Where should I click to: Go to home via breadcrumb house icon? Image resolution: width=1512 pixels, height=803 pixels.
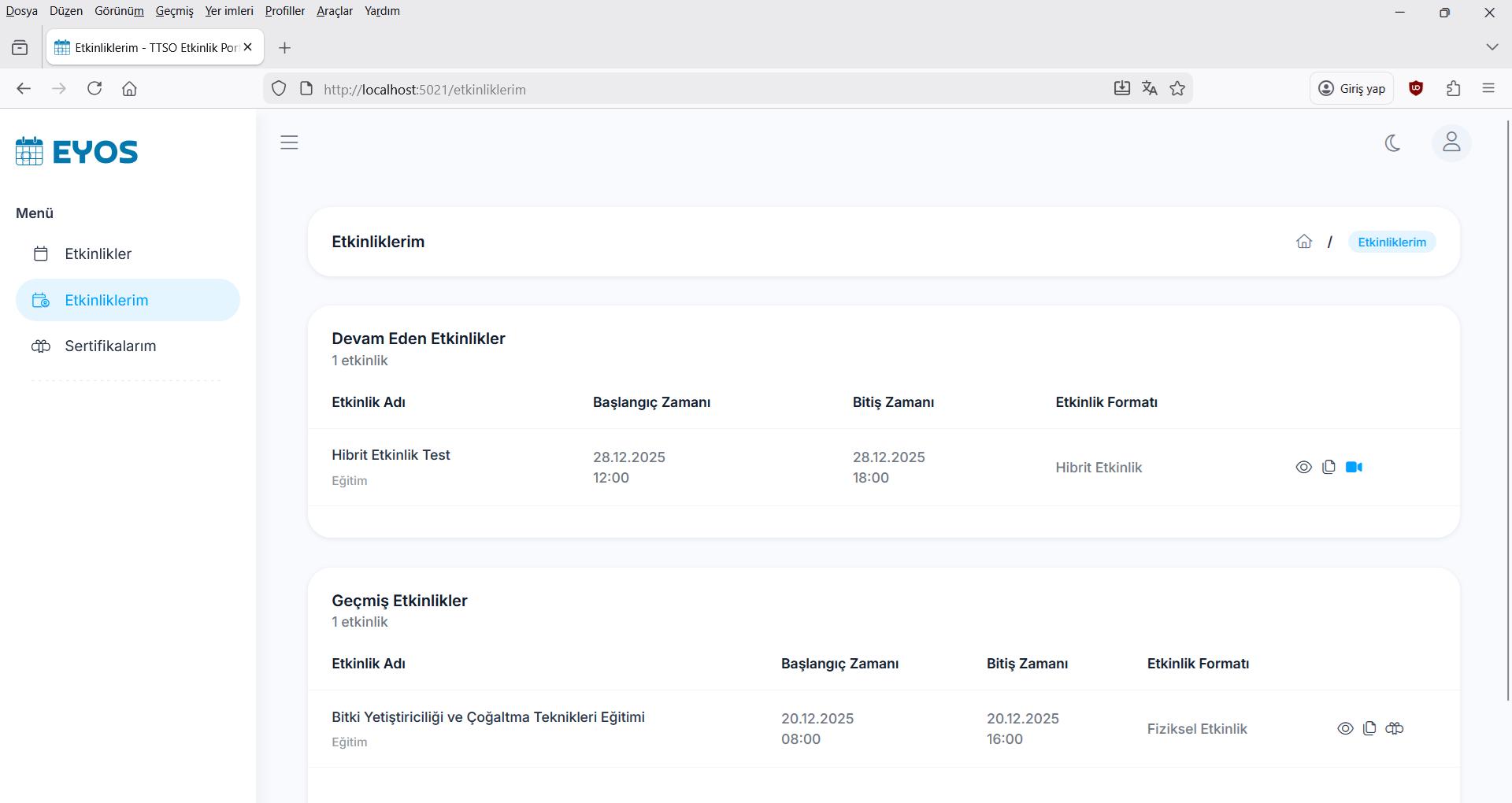(1304, 242)
